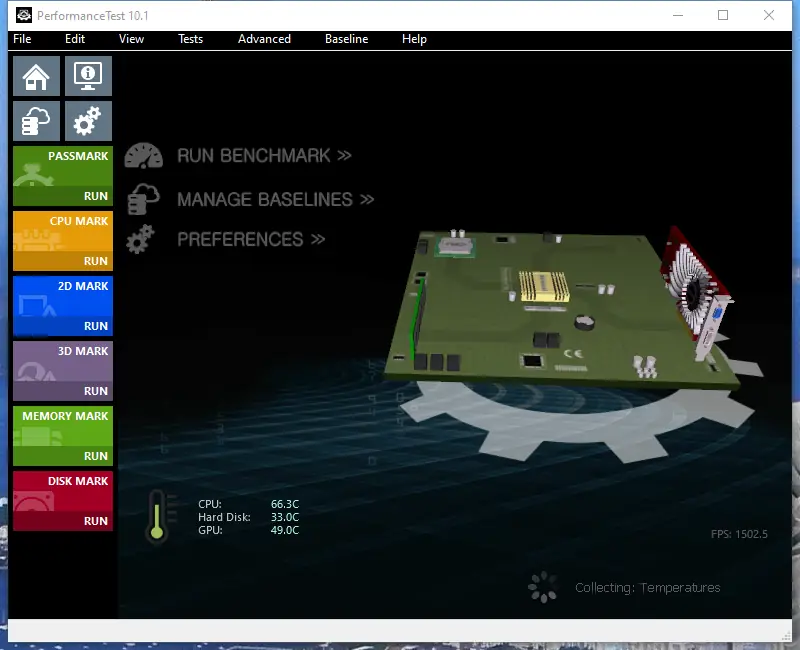Click the RUN BENCHMARK link
Viewport: 800px width, 650px height.
pyautogui.click(x=264, y=156)
